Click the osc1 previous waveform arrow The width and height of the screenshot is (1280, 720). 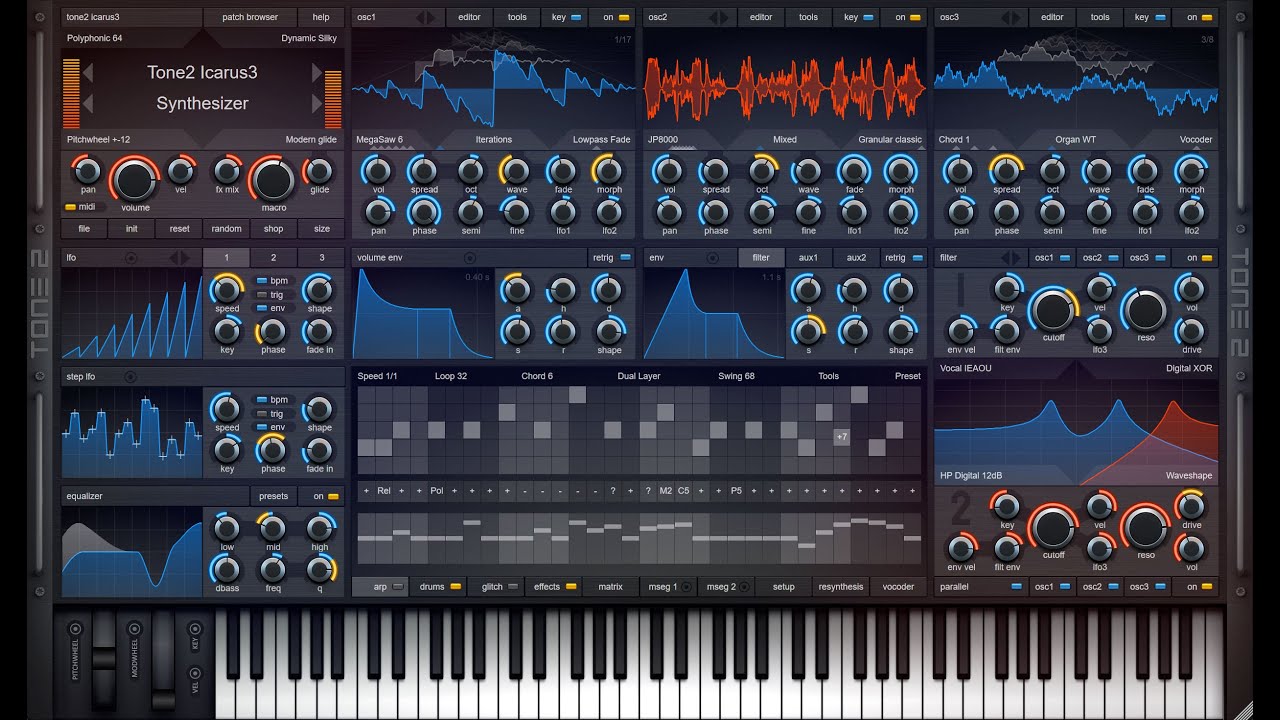421,17
